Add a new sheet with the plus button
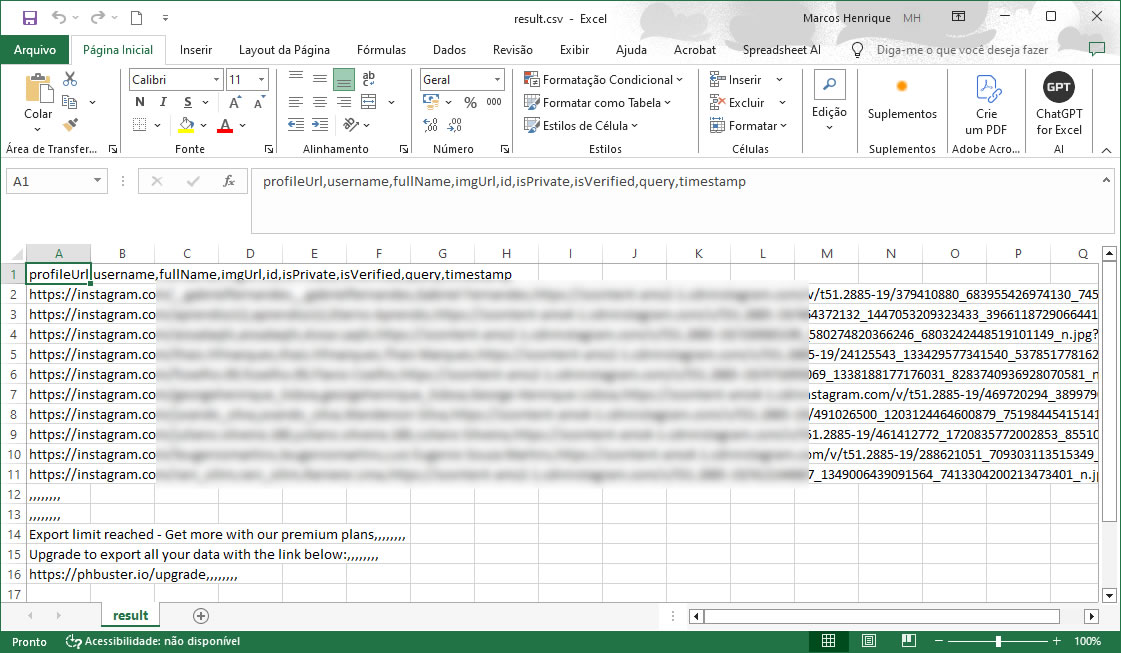 (x=201, y=616)
